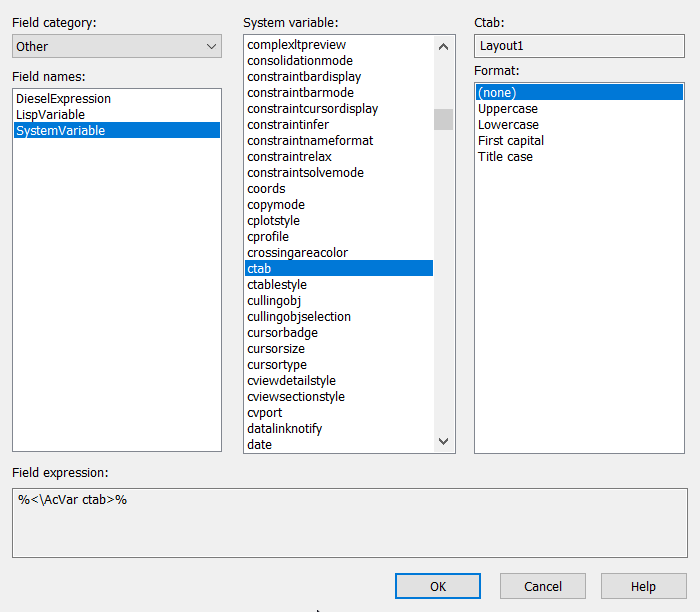Image resolution: width=700 pixels, height=612 pixels.
Task: Choose constraintnameformat system variable
Action: coord(339,141)
